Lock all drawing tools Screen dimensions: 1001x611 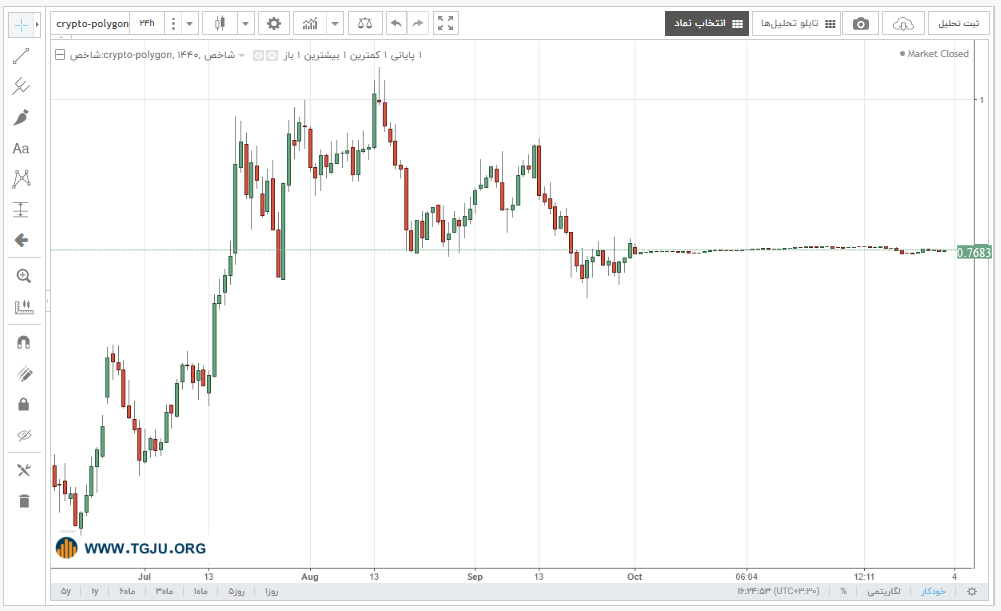coord(24,405)
